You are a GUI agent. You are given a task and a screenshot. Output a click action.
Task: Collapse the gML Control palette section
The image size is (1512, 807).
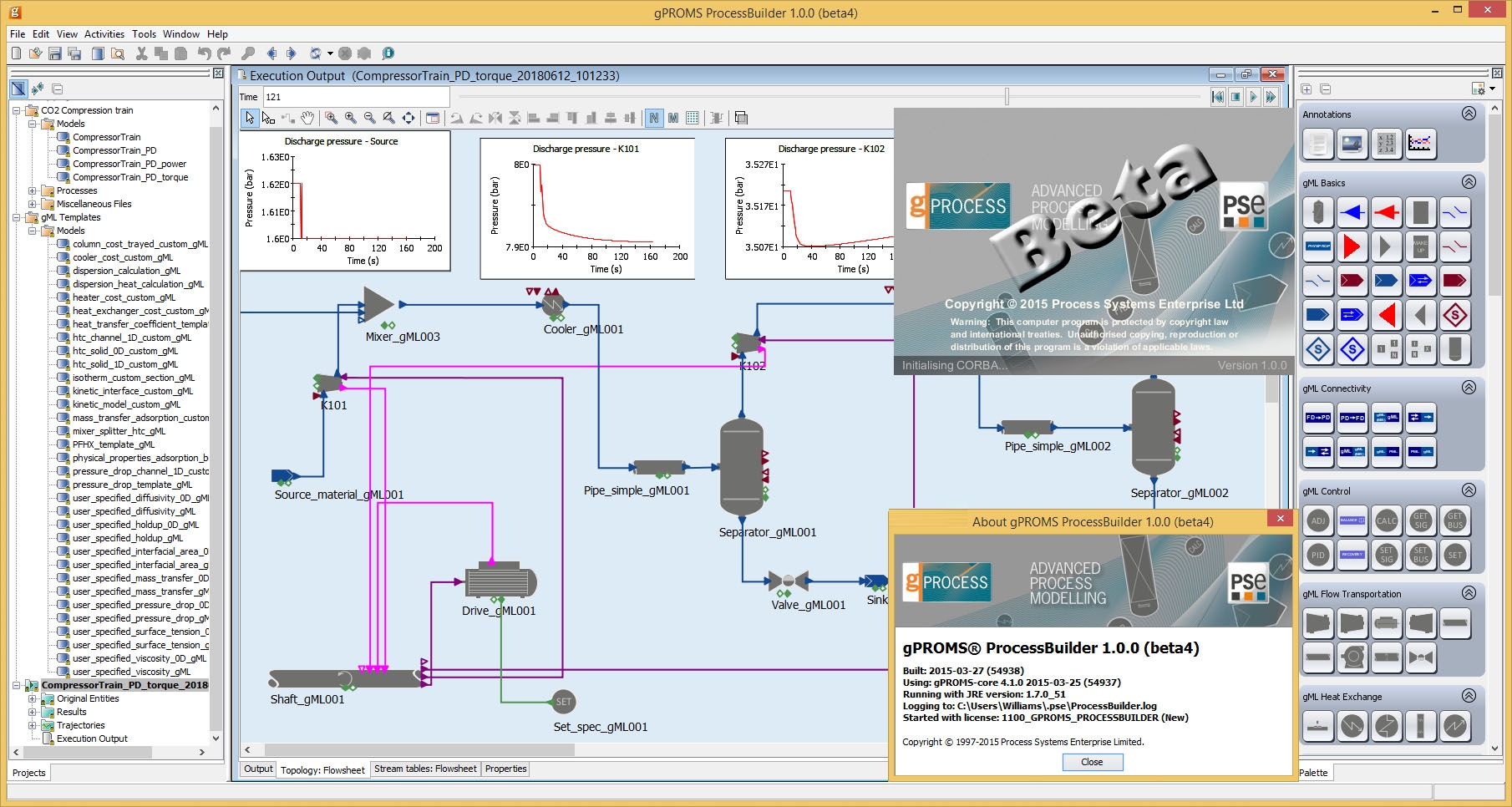click(x=1469, y=490)
